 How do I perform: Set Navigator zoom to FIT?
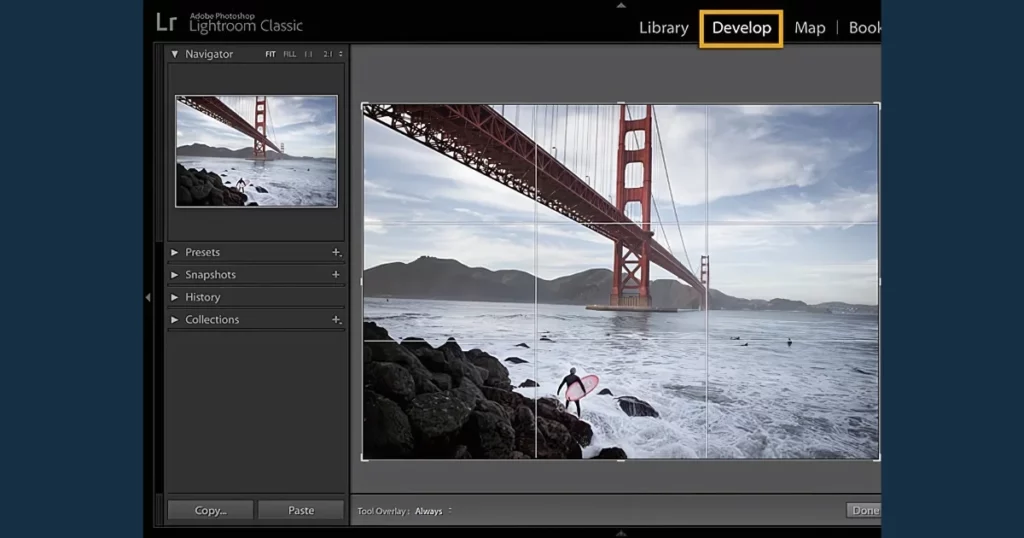coord(270,54)
